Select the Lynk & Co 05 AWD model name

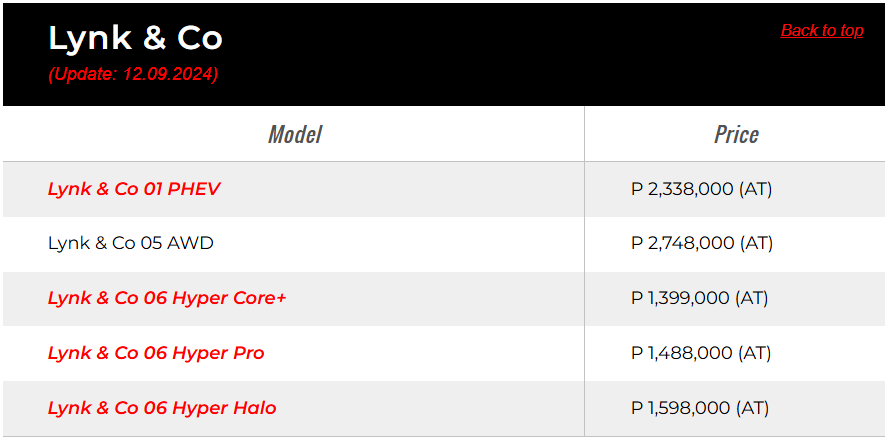(131, 243)
